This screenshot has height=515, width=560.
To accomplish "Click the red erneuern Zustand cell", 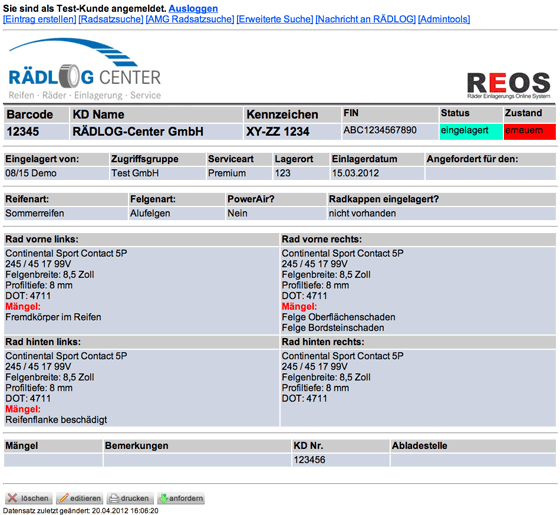I will point(530,131).
